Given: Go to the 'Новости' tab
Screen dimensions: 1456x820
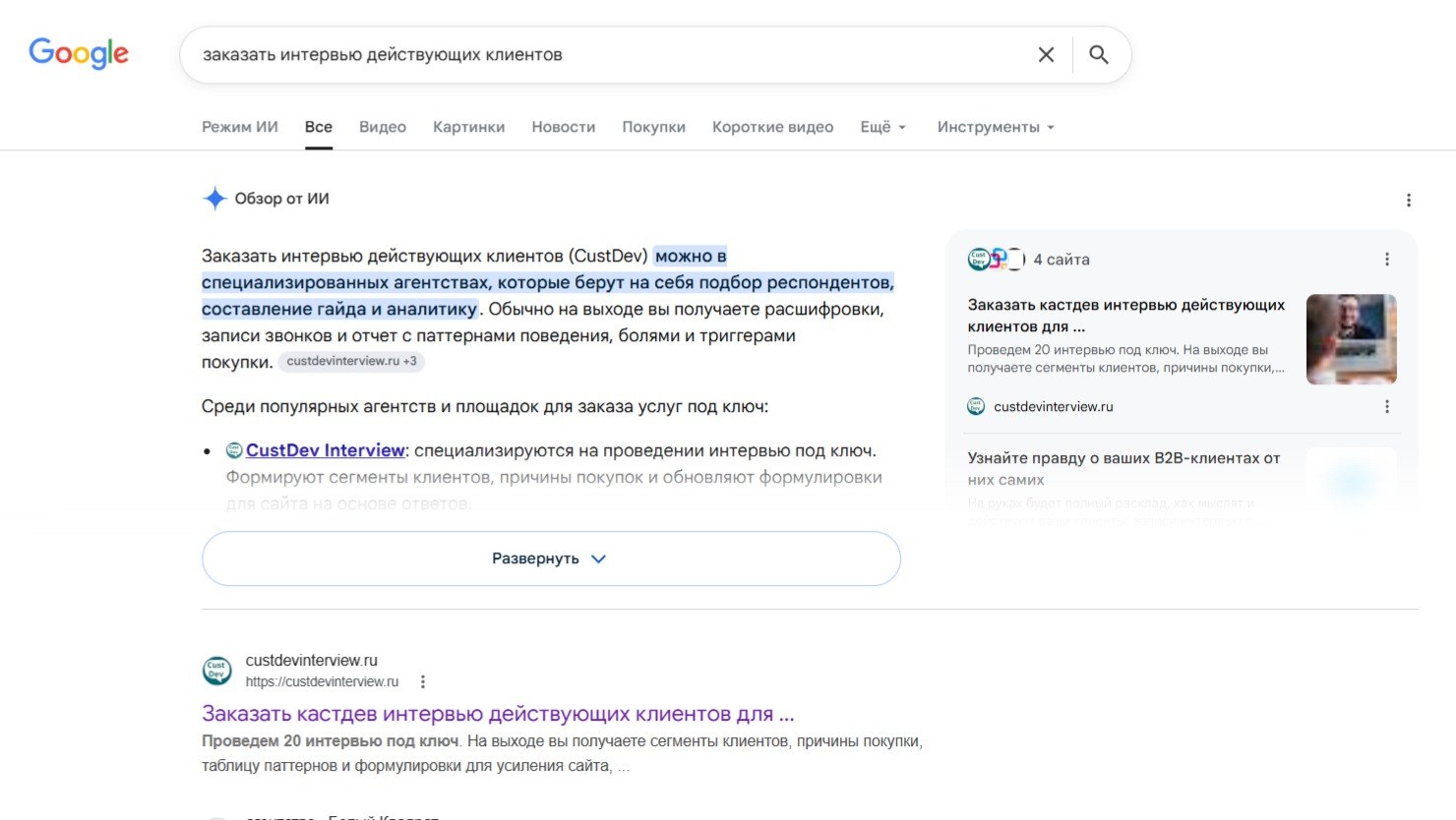Looking at the screenshot, I should [564, 127].
